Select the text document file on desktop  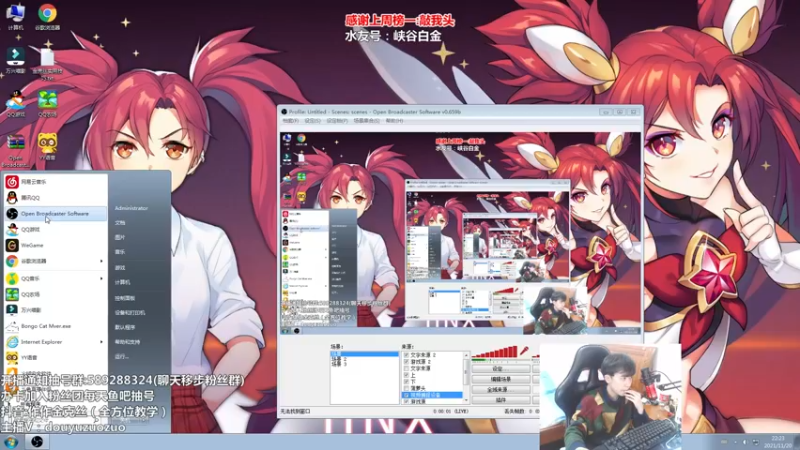pyautogui.click(x=47, y=64)
